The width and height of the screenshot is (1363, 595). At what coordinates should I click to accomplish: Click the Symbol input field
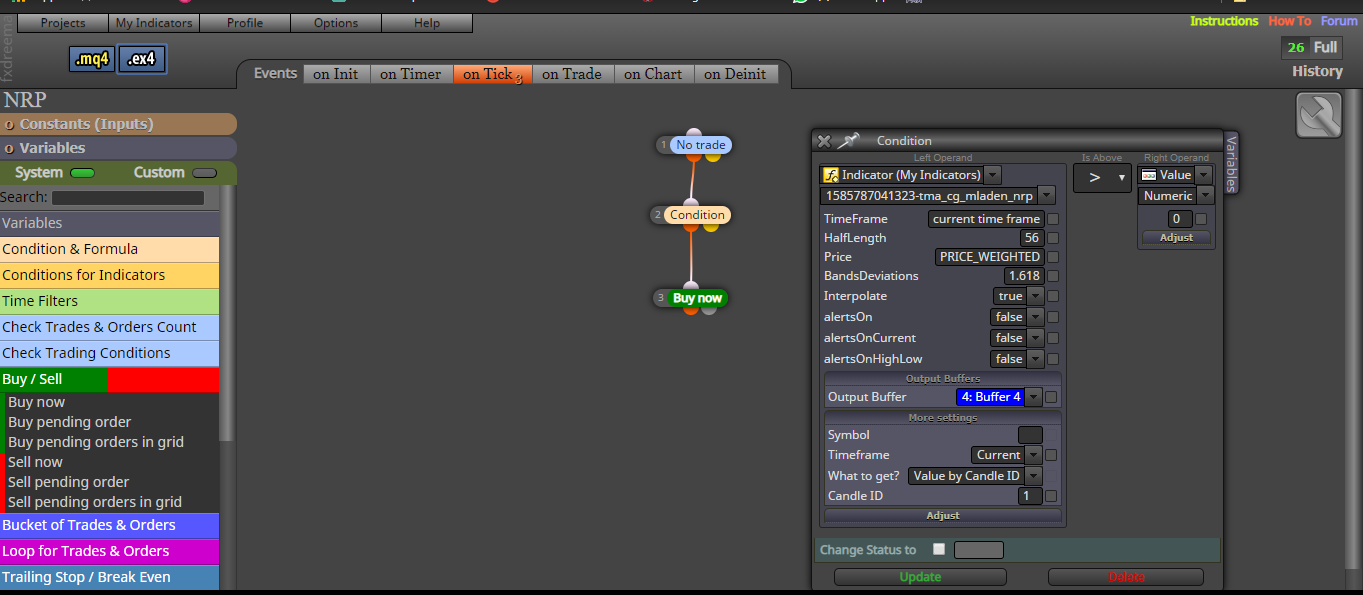click(1030, 435)
